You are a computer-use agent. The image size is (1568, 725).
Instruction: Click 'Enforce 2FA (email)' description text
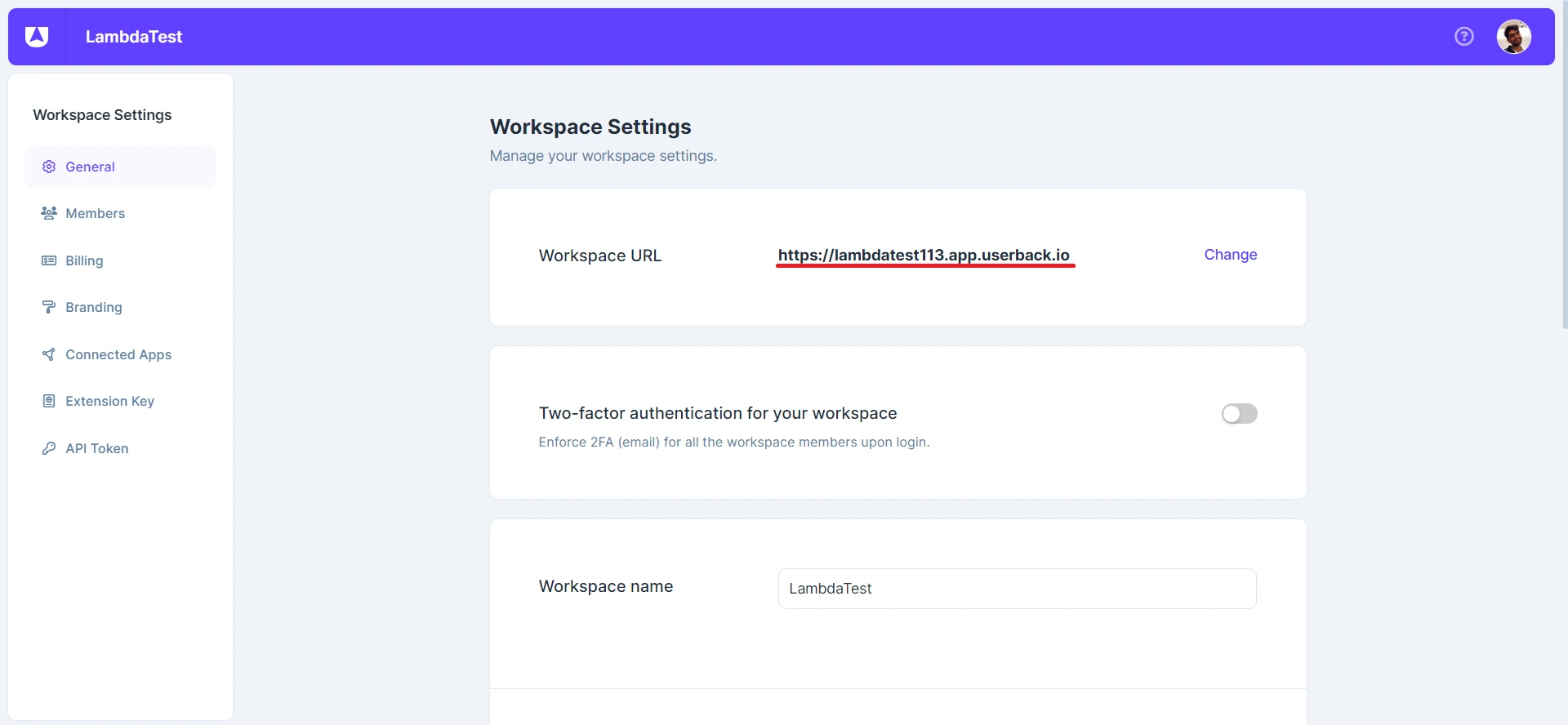(734, 442)
